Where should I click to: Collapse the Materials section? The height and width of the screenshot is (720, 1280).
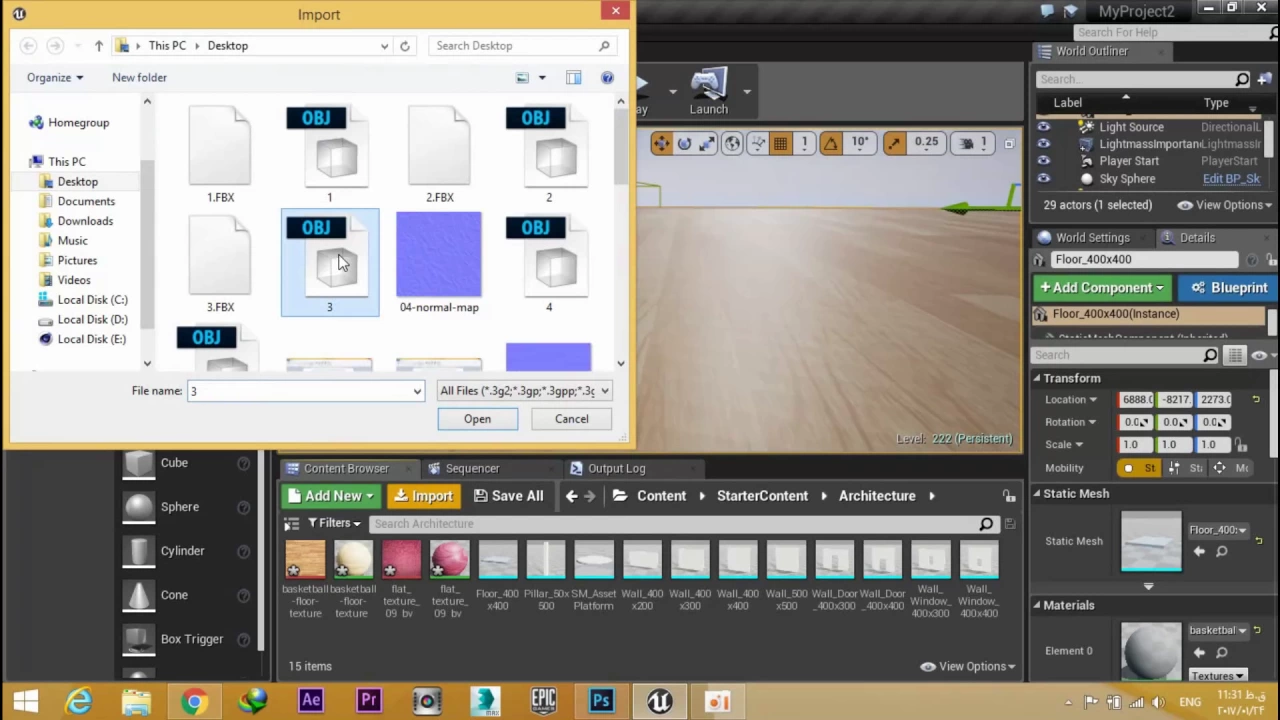tap(1037, 605)
